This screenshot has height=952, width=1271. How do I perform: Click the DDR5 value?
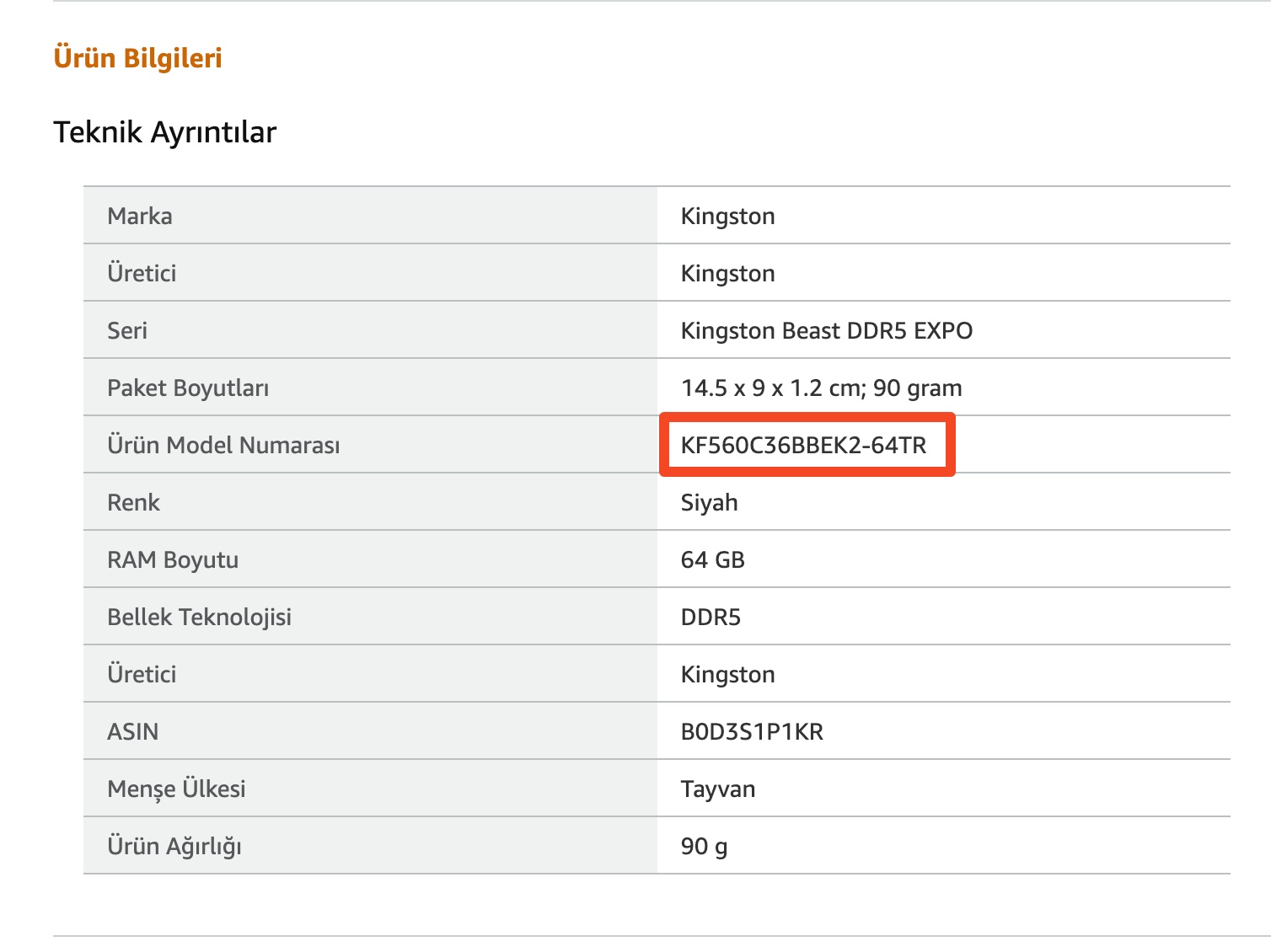point(711,617)
